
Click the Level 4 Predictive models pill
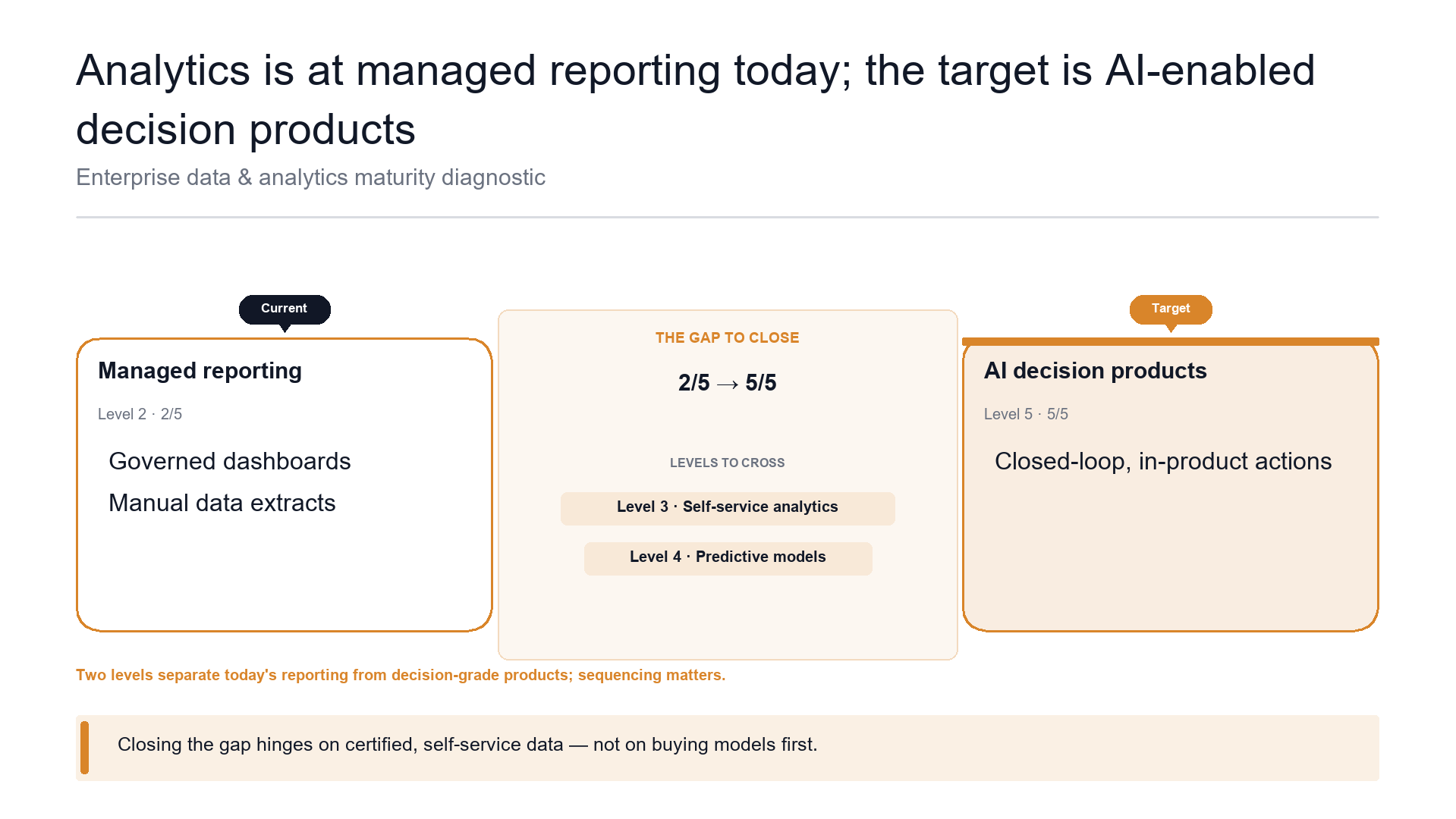click(x=728, y=558)
